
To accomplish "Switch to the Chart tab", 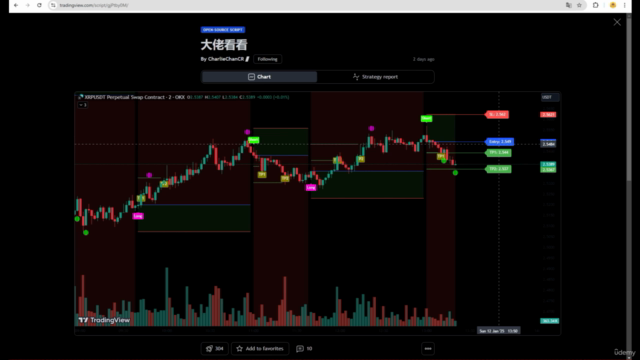I will pyautogui.click(x=260, y=77).
